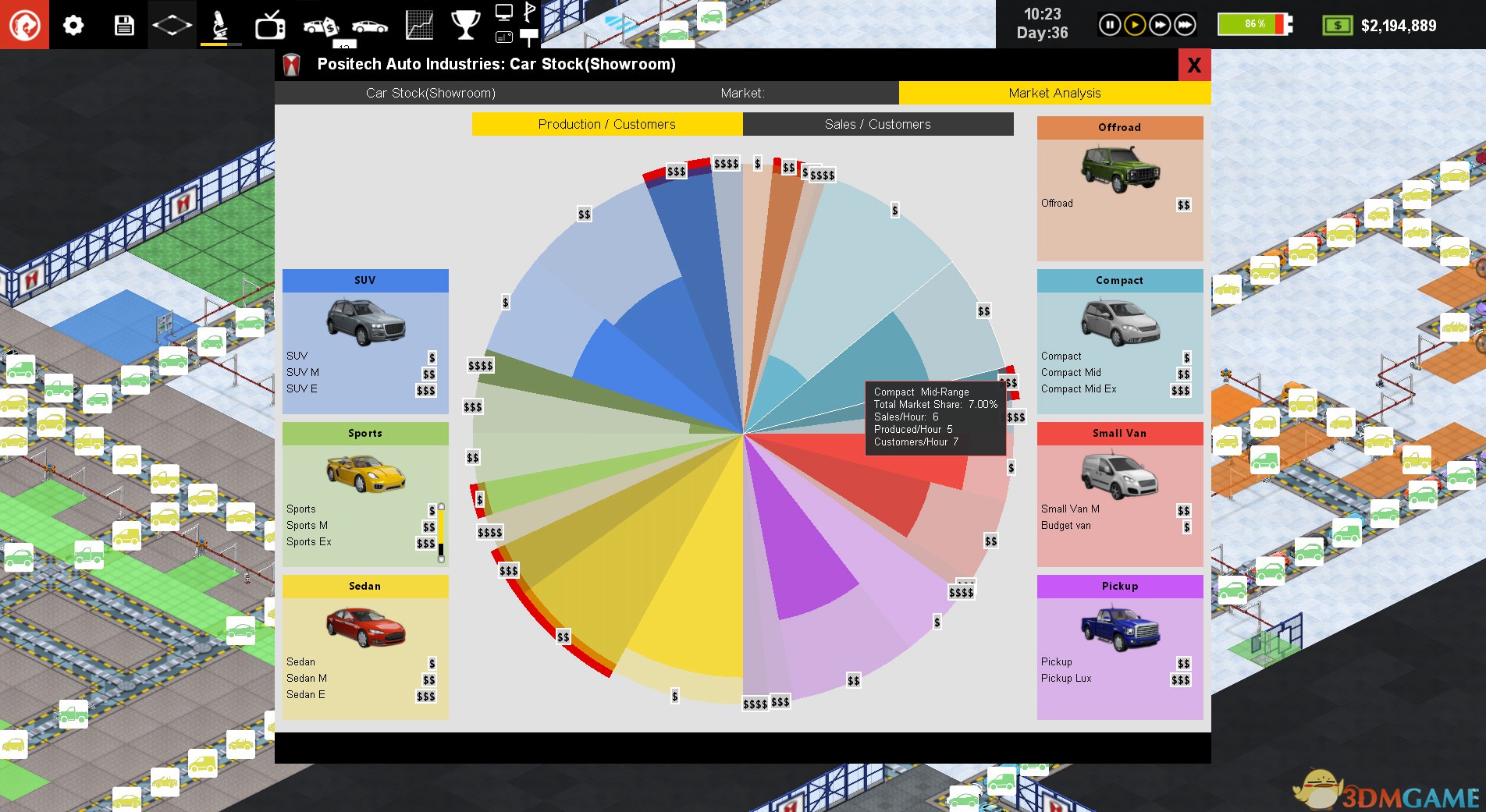Click the flag marker icon
This screenshot has height=812, width=1486.
530,12
